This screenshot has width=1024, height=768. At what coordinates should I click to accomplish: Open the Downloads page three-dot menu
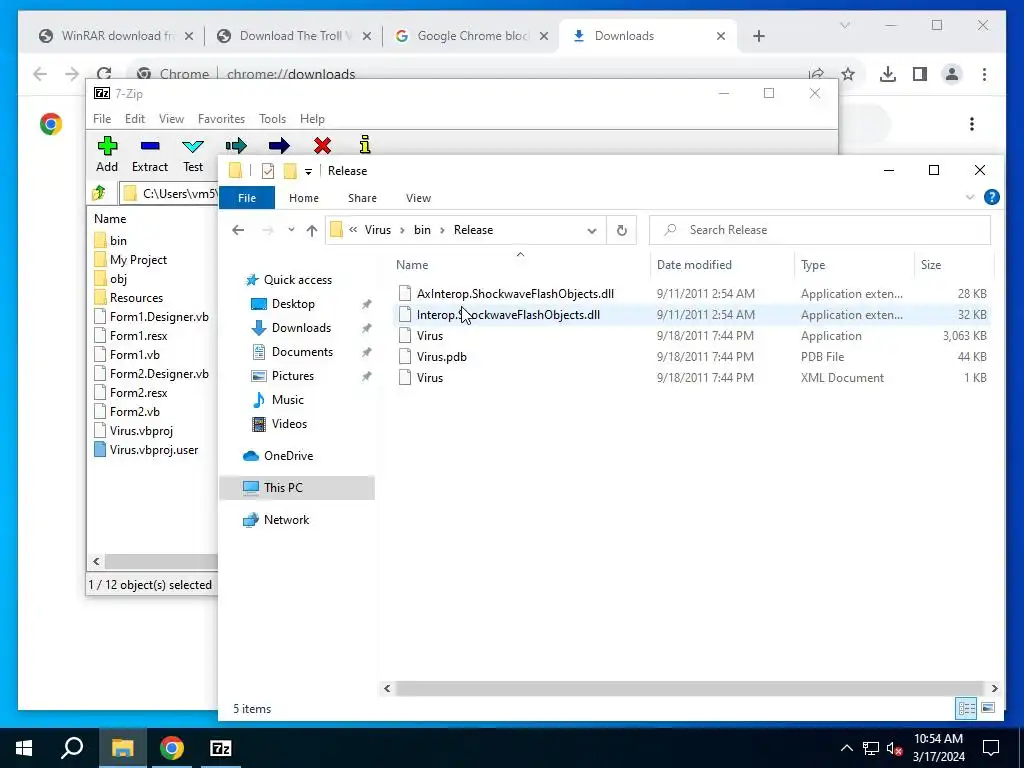(972, 124)
